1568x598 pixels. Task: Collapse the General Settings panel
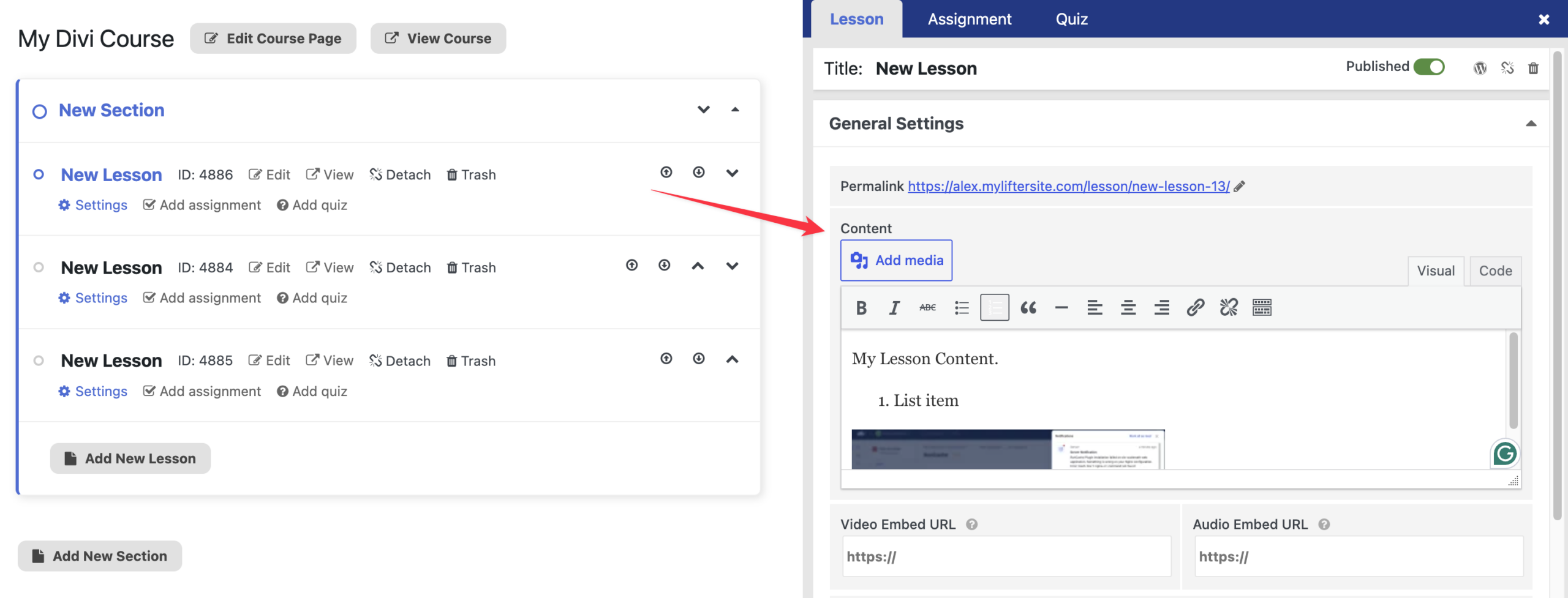pos(1531,124)
